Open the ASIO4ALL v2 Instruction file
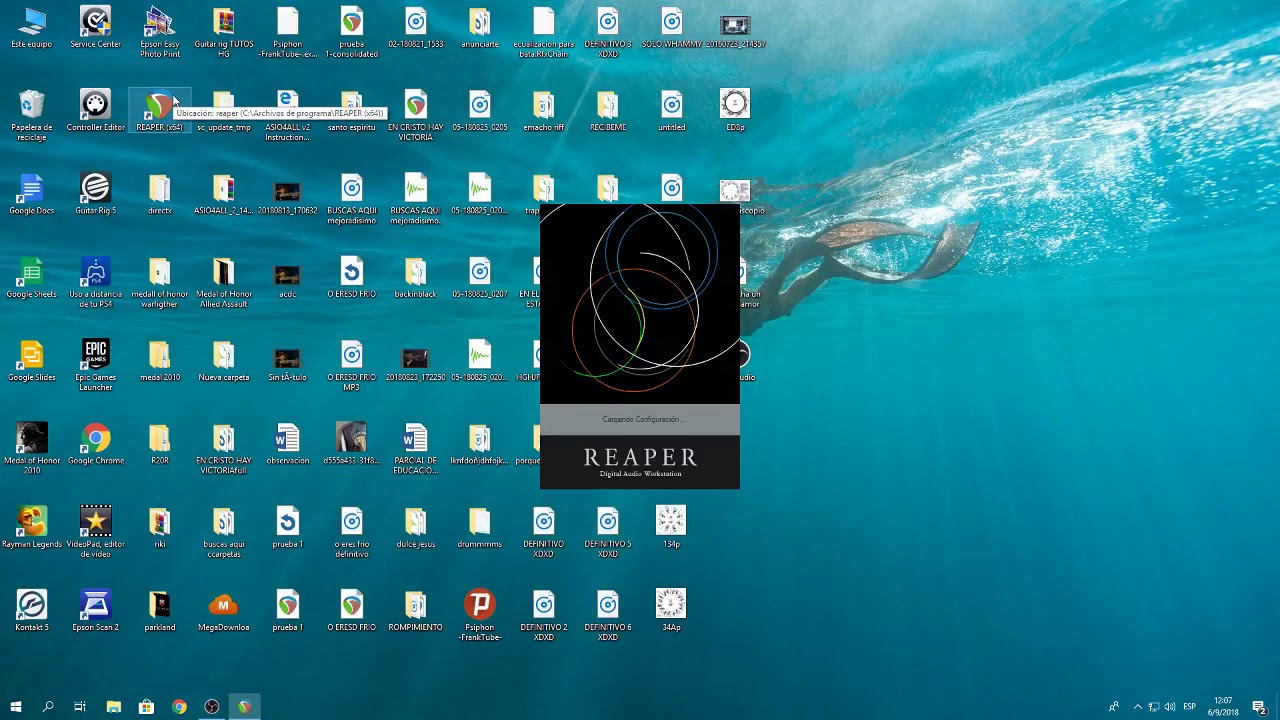Image resolution: width=1280 pixels, height=720 pixels. point(288,116)
